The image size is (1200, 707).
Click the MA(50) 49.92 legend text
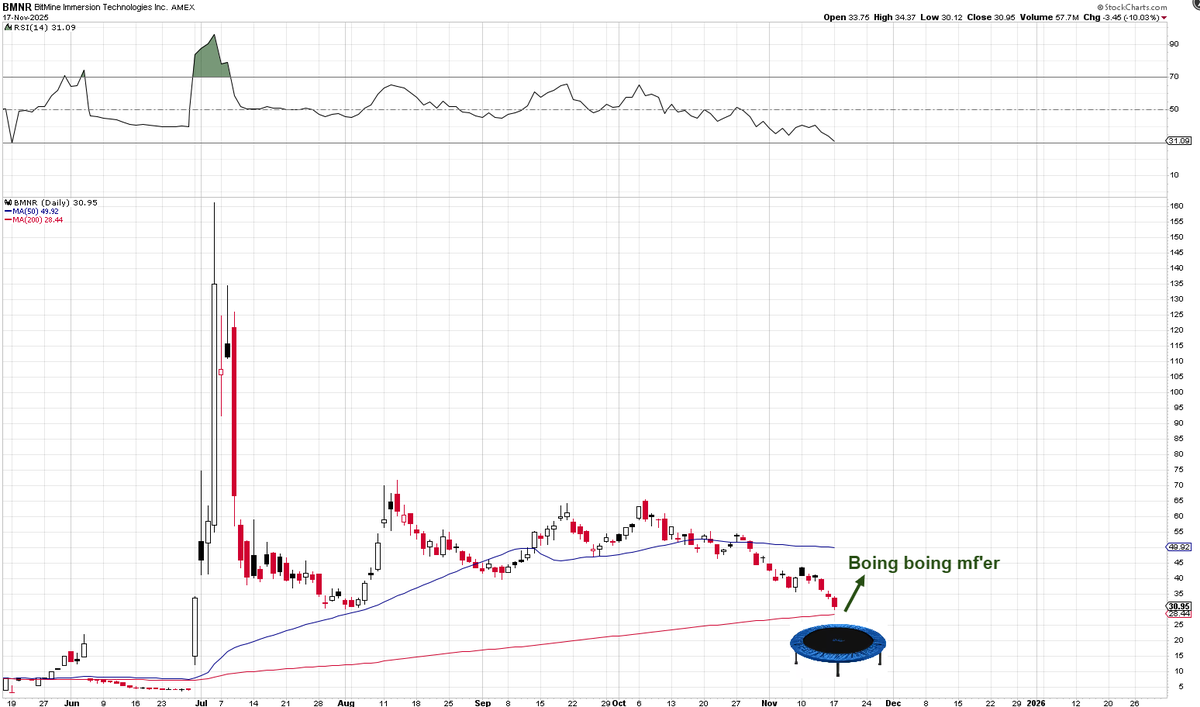click(35, 211)
